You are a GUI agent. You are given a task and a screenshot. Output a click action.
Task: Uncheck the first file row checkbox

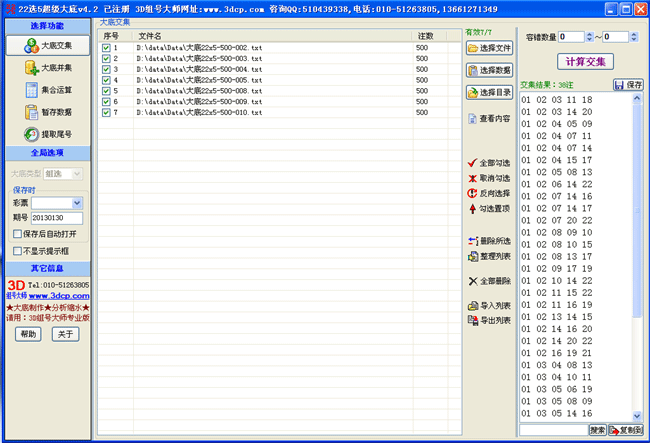click(107, 48)
